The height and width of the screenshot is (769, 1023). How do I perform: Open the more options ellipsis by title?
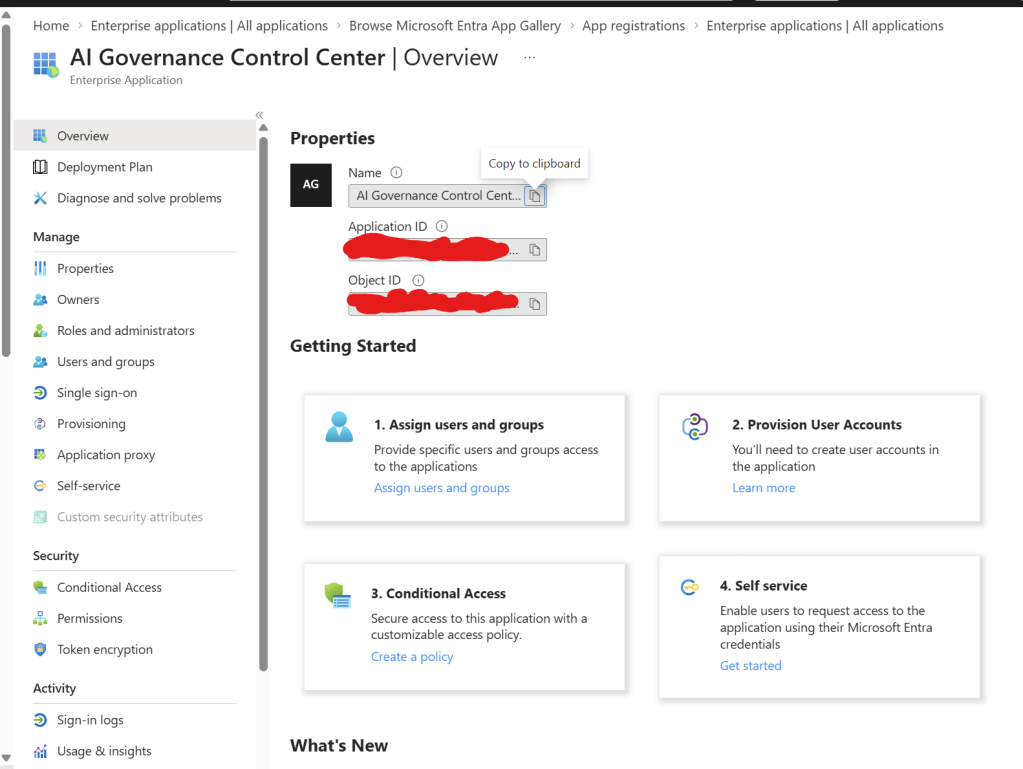point(529,57)
